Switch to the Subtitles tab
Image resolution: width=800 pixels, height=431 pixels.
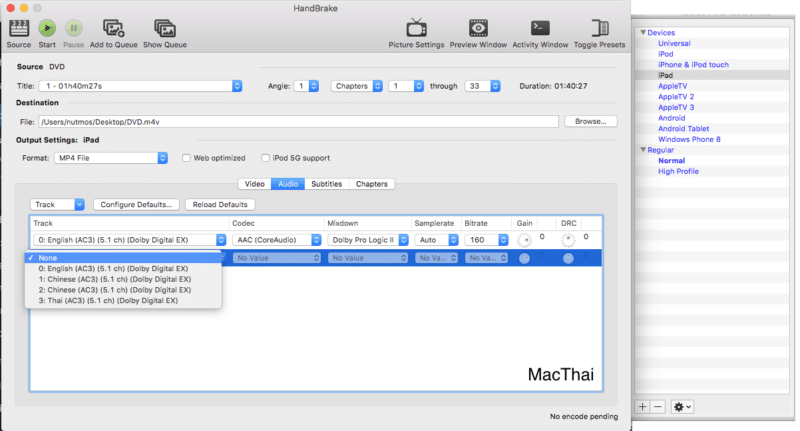(327, 184)
